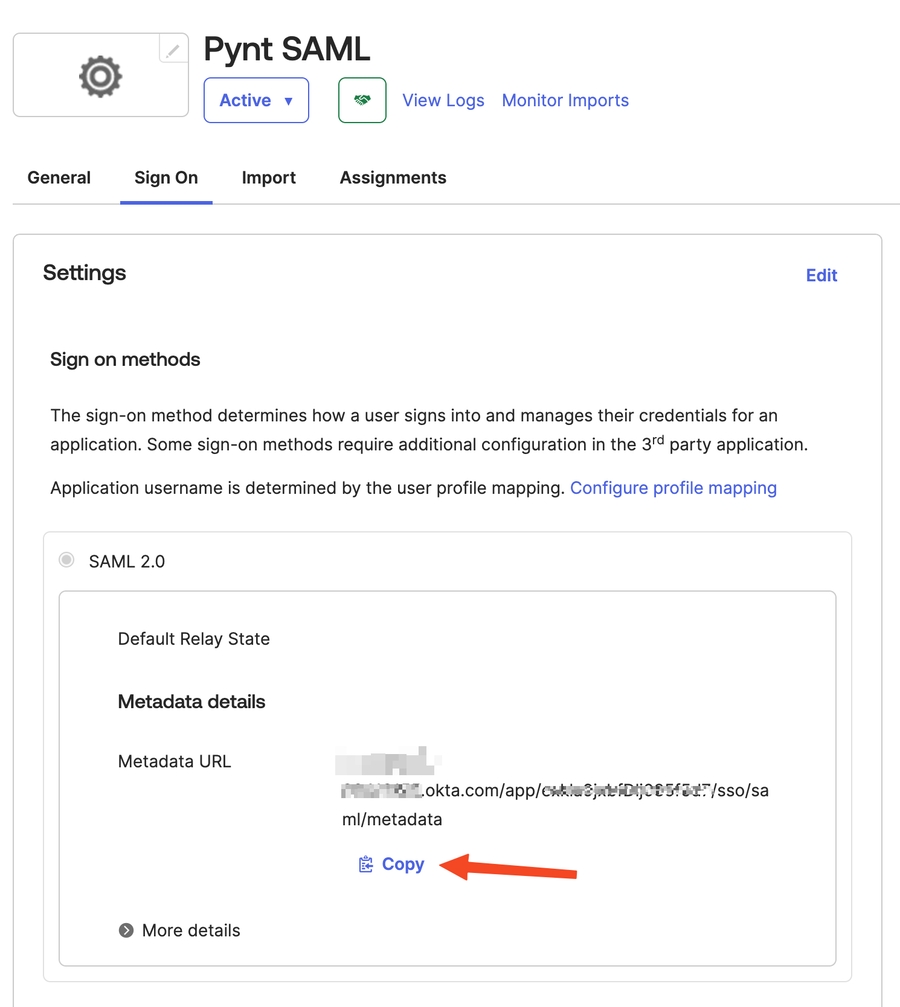Viewport: 900px width, 1007px height.
Task: Click Edit in Settings panel
Action: click(822, 276)
